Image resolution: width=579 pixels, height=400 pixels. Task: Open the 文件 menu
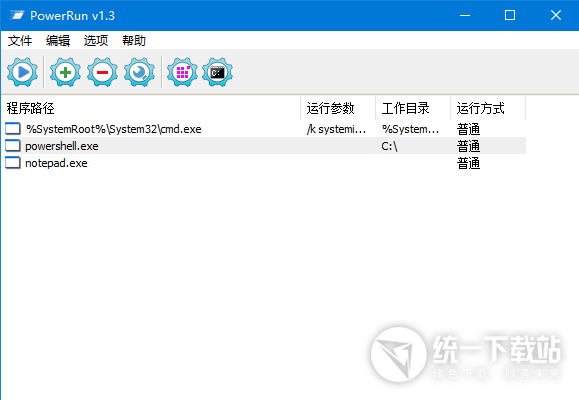(20, 41)
